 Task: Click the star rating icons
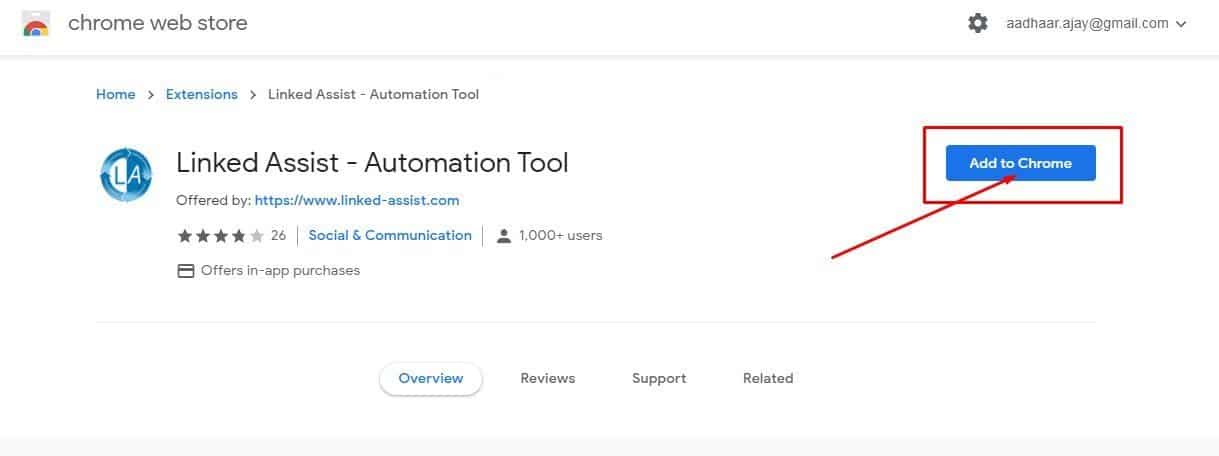(x=220, y=236)
